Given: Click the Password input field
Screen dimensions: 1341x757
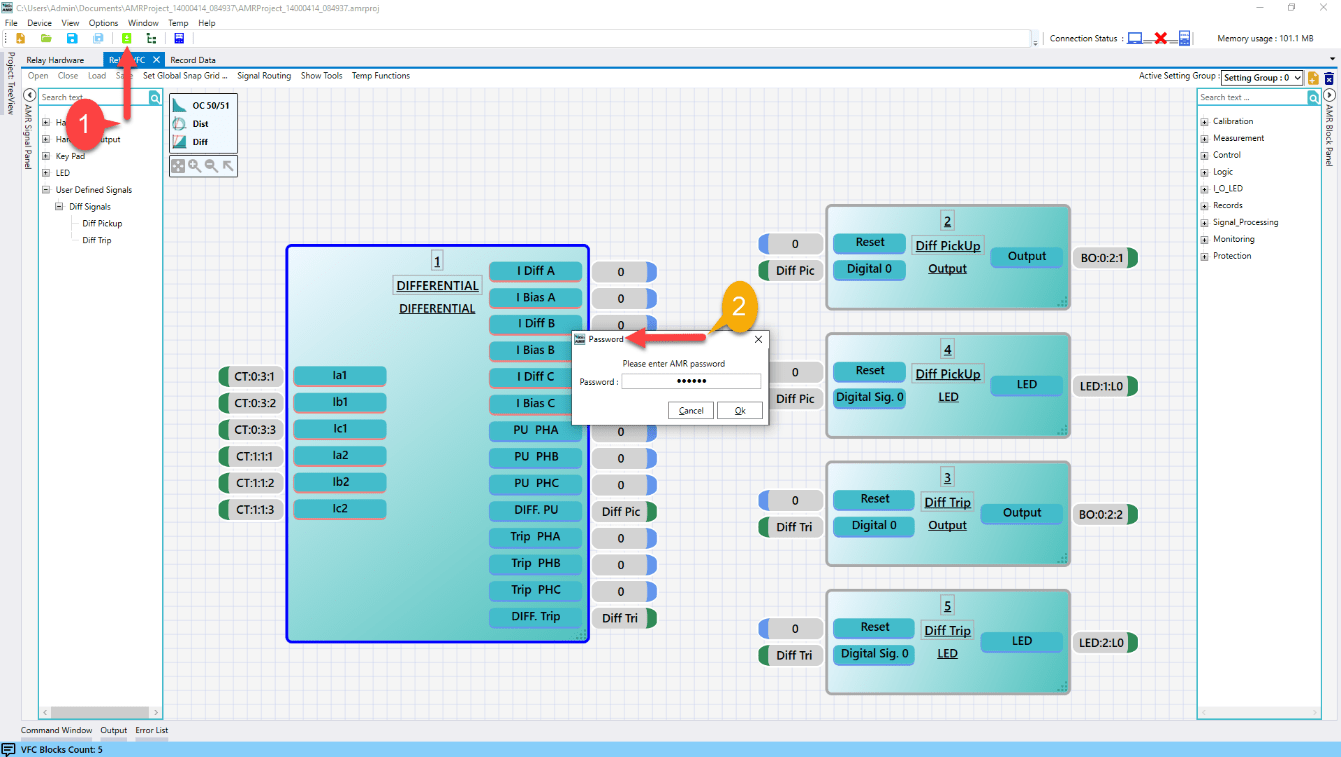Looking at the screenshot, I should pyautogui.click(x=691, y=381).
